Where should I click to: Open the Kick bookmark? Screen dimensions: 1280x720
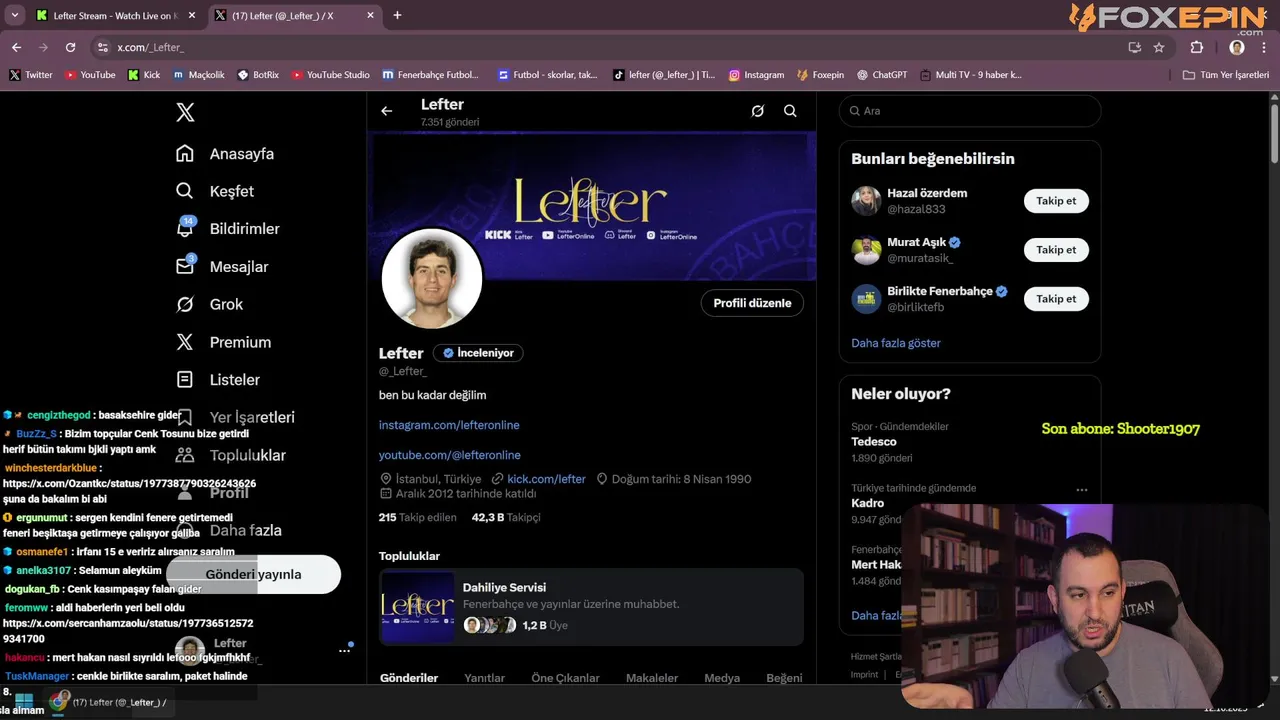tap(144, 75)
